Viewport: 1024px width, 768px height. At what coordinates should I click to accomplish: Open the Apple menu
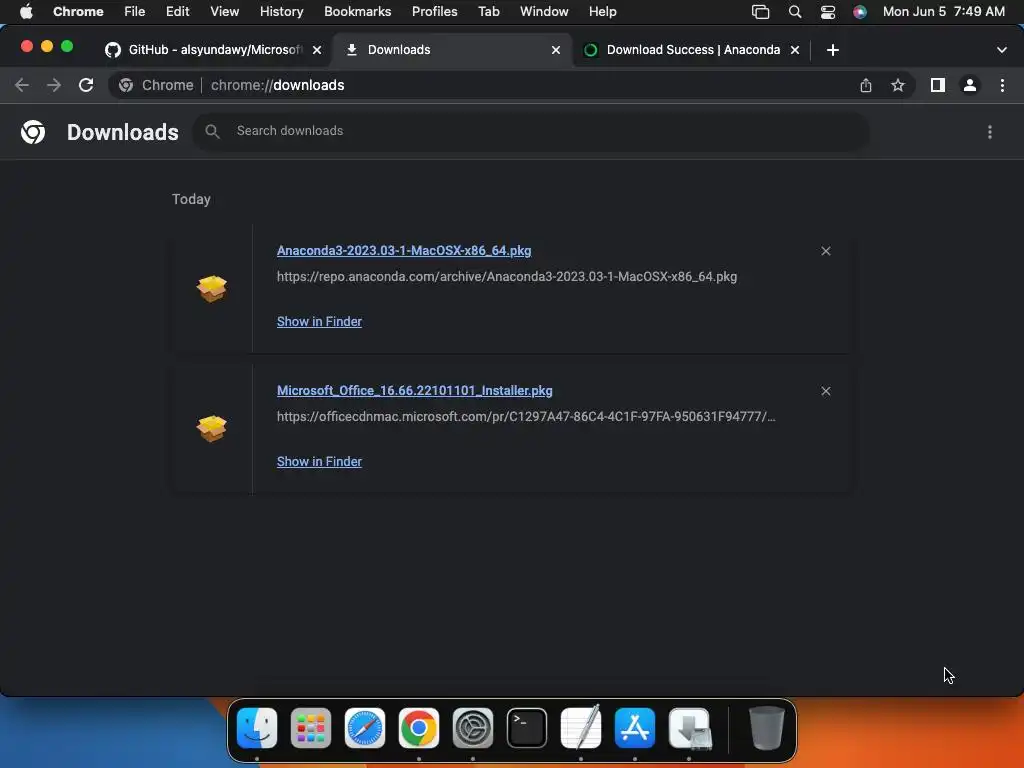pos(26,11)
